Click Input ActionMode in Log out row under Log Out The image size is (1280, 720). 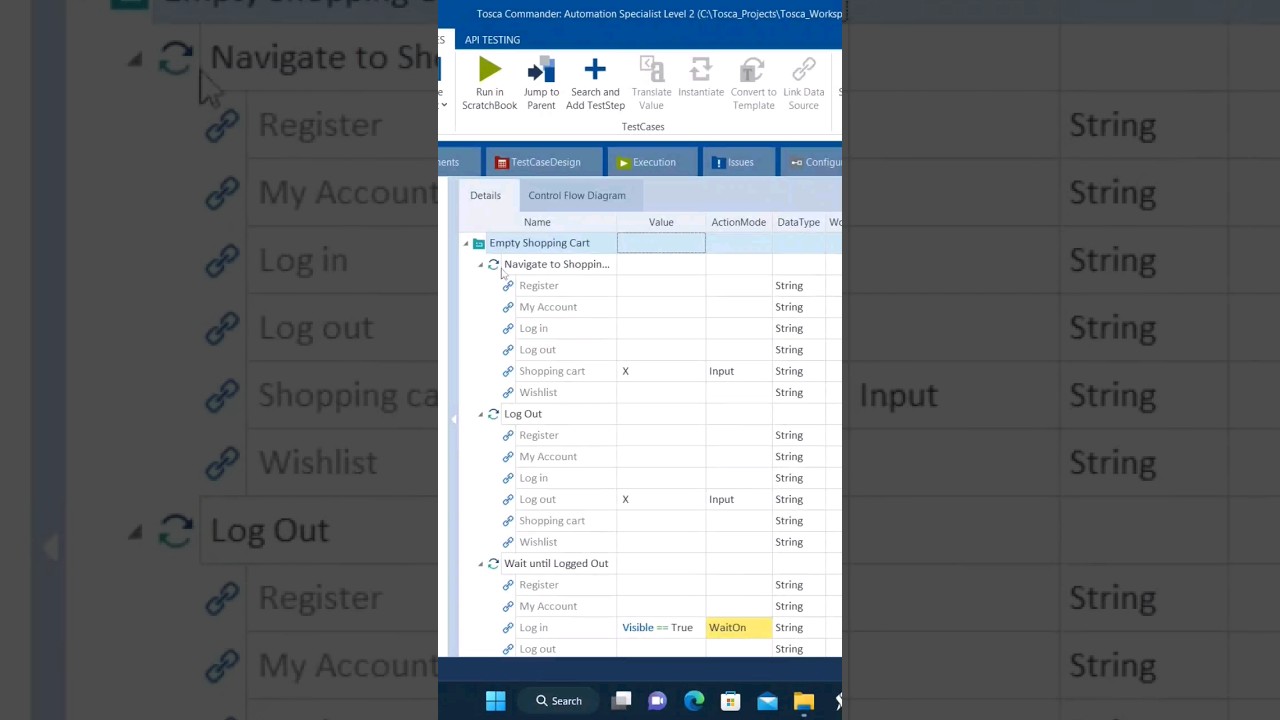point(721,499)
